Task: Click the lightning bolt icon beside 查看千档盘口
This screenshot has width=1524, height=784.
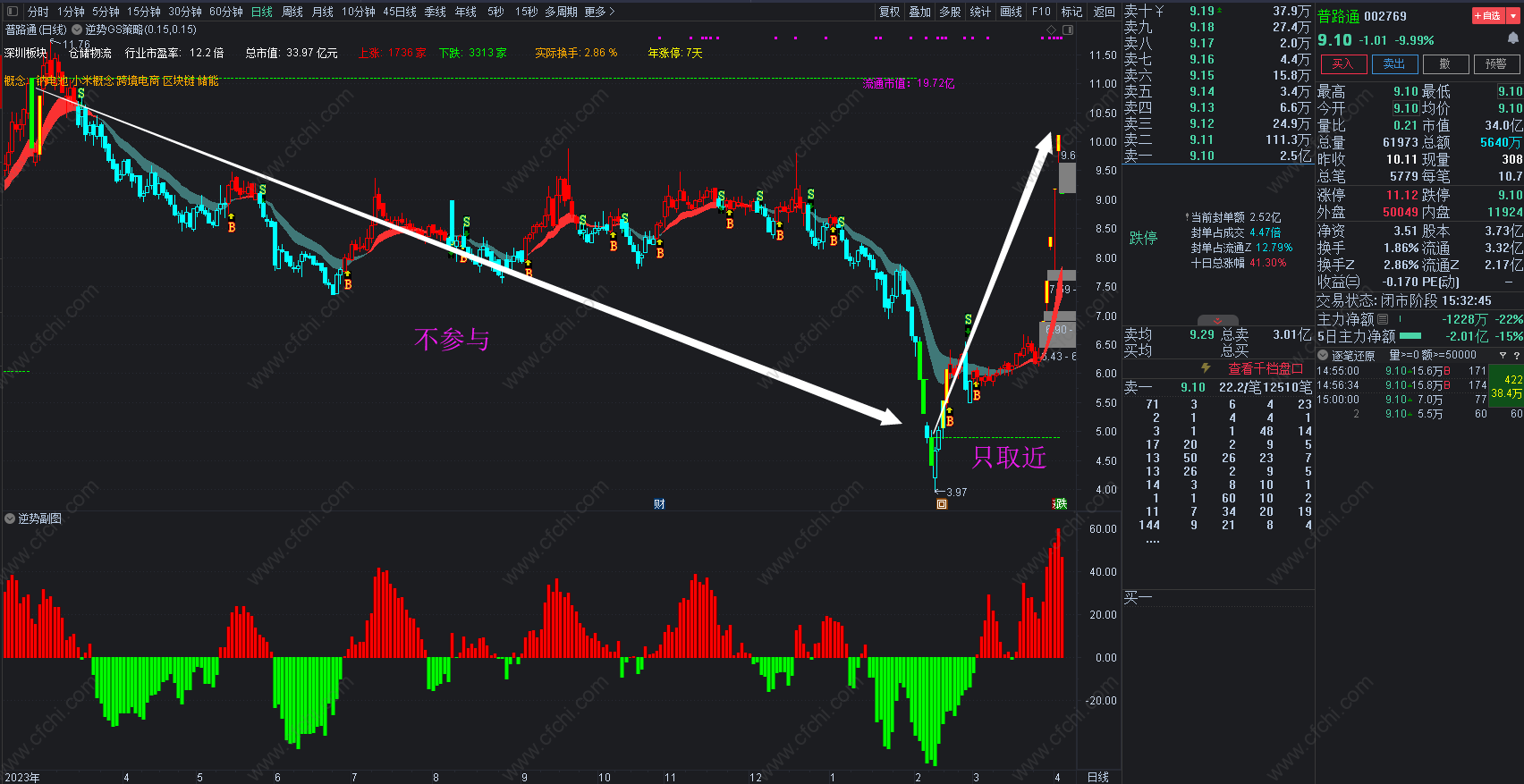Action: 1206,368
